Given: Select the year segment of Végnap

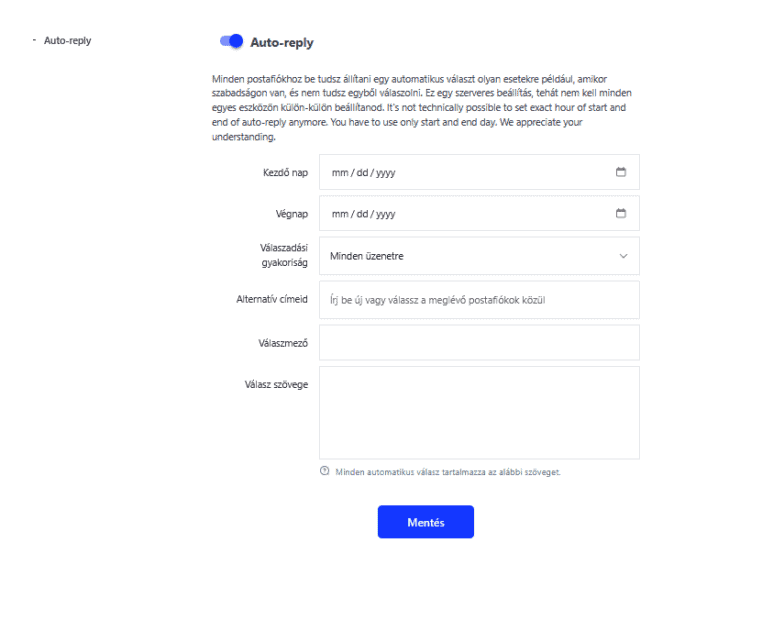Looking at the screenshot, I should (x=386, y=214).
